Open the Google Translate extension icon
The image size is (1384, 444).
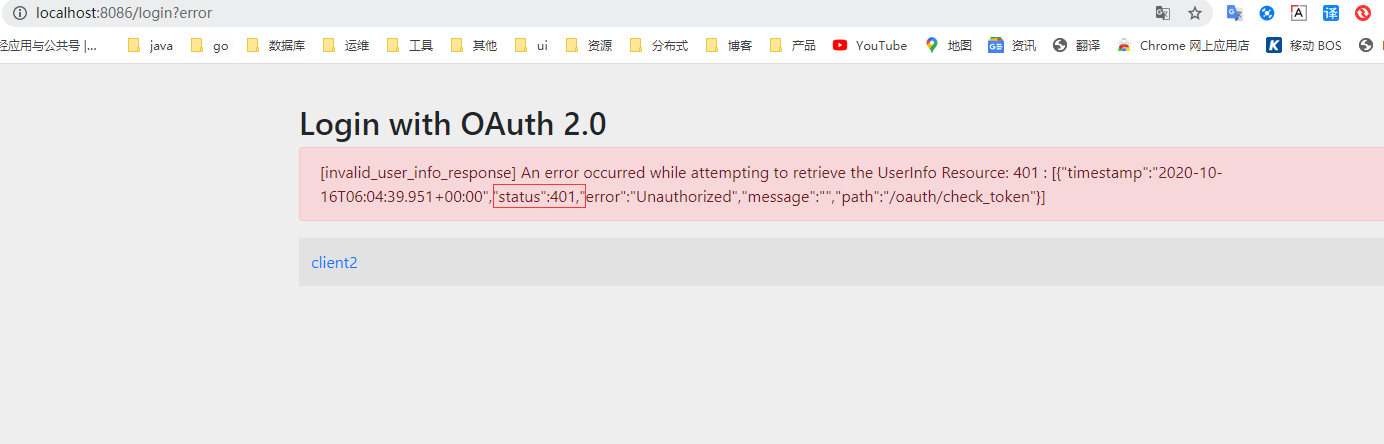coord(1235,13)
